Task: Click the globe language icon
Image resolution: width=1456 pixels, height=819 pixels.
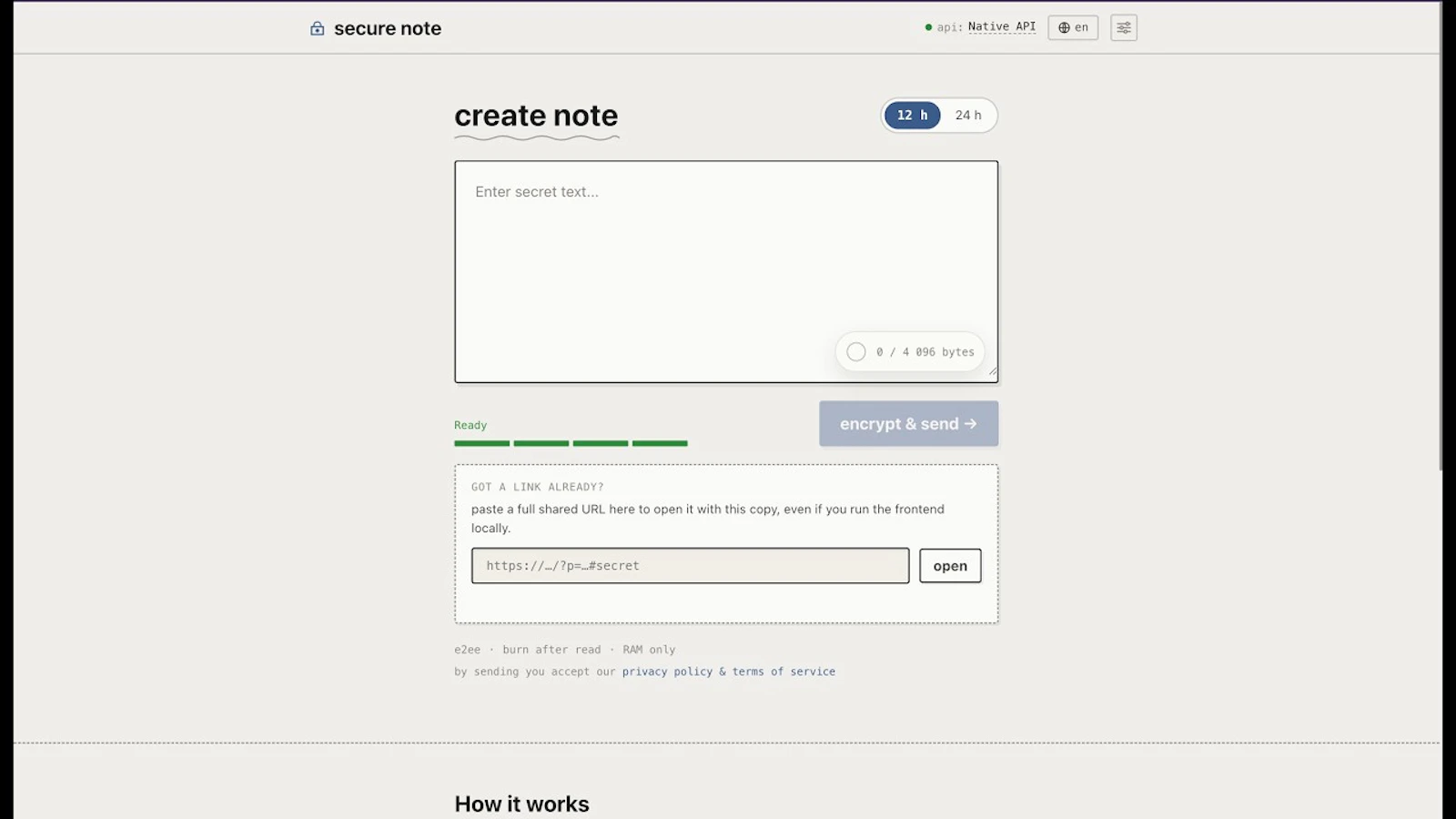Action: pos(1064,27)
